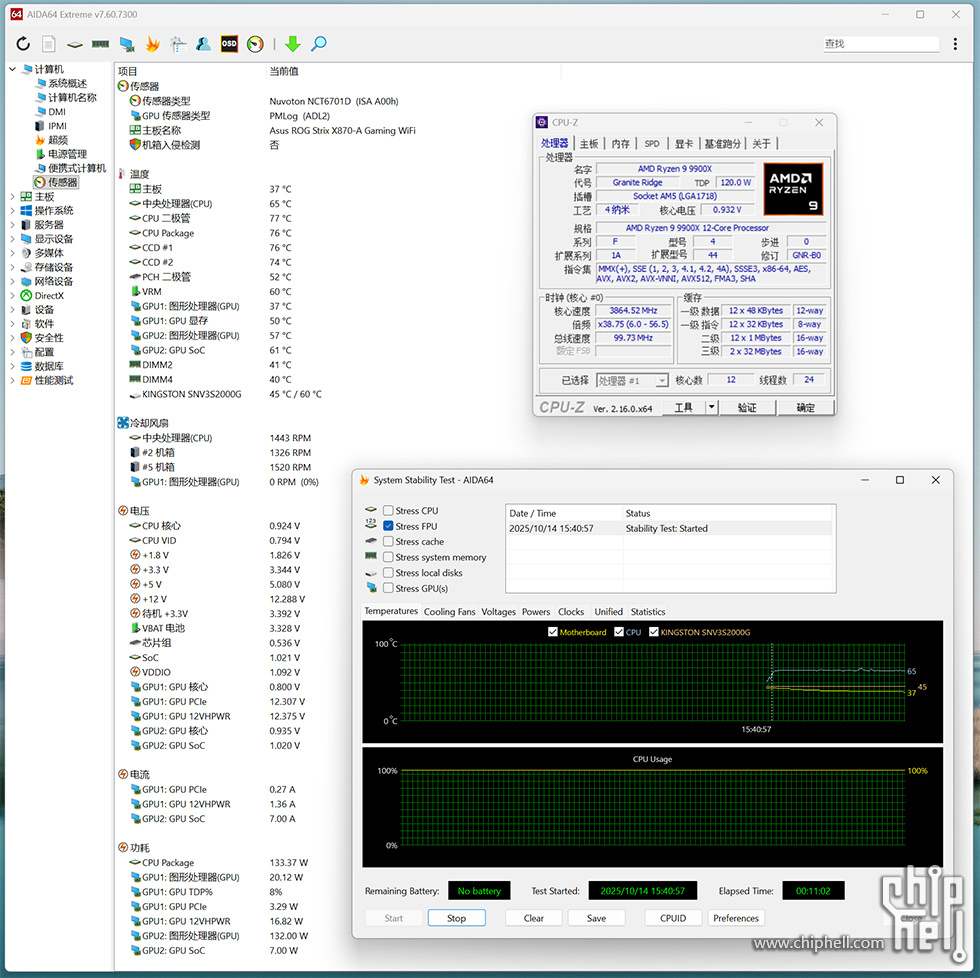Click the Preferences button
The image size is (980, 978).
point(736,918)
